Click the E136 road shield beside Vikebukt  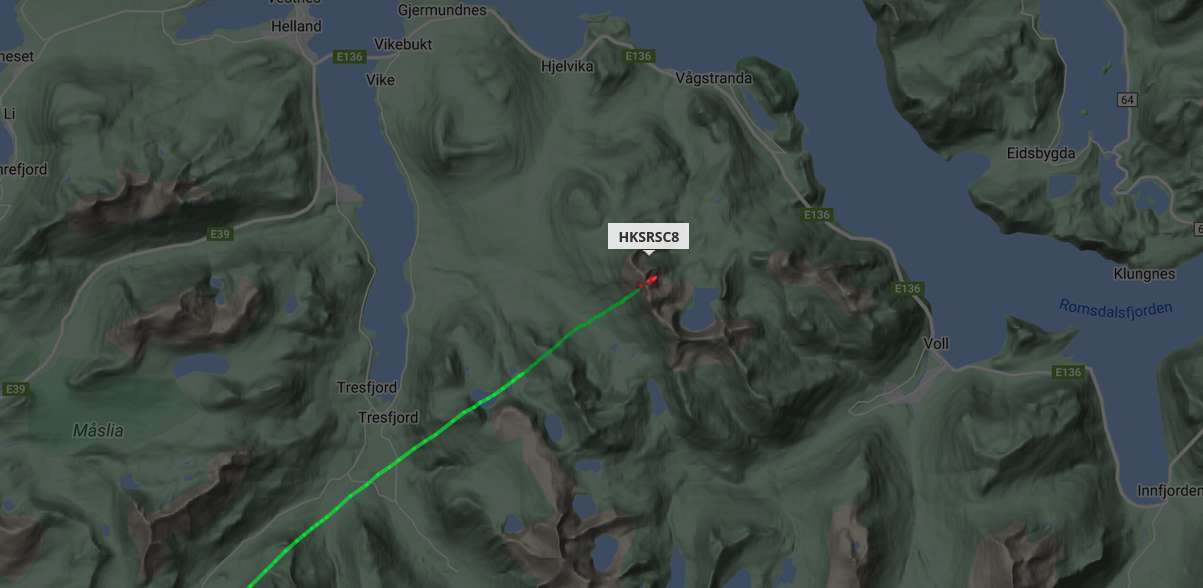(x=349, y=57)
